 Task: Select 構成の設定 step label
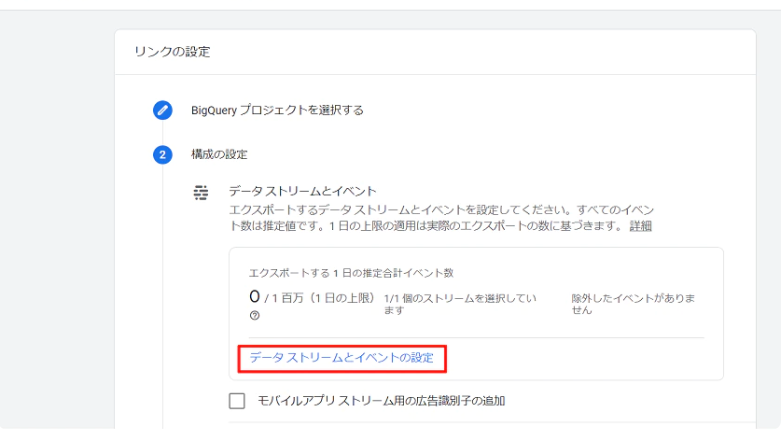pos(219,154)
